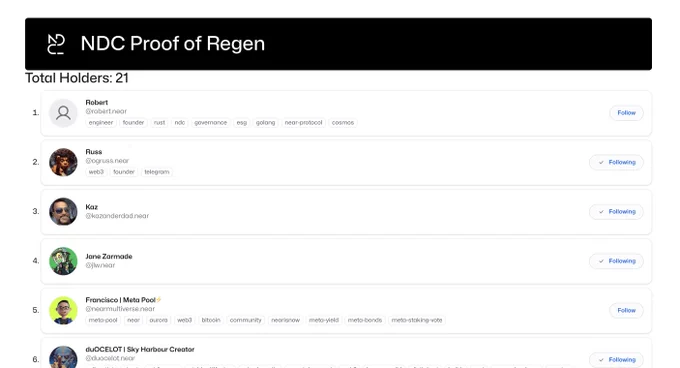This screenshot has height=368, width=680.
Task: Select Russ's telegram tag
Action: [157, 172]
